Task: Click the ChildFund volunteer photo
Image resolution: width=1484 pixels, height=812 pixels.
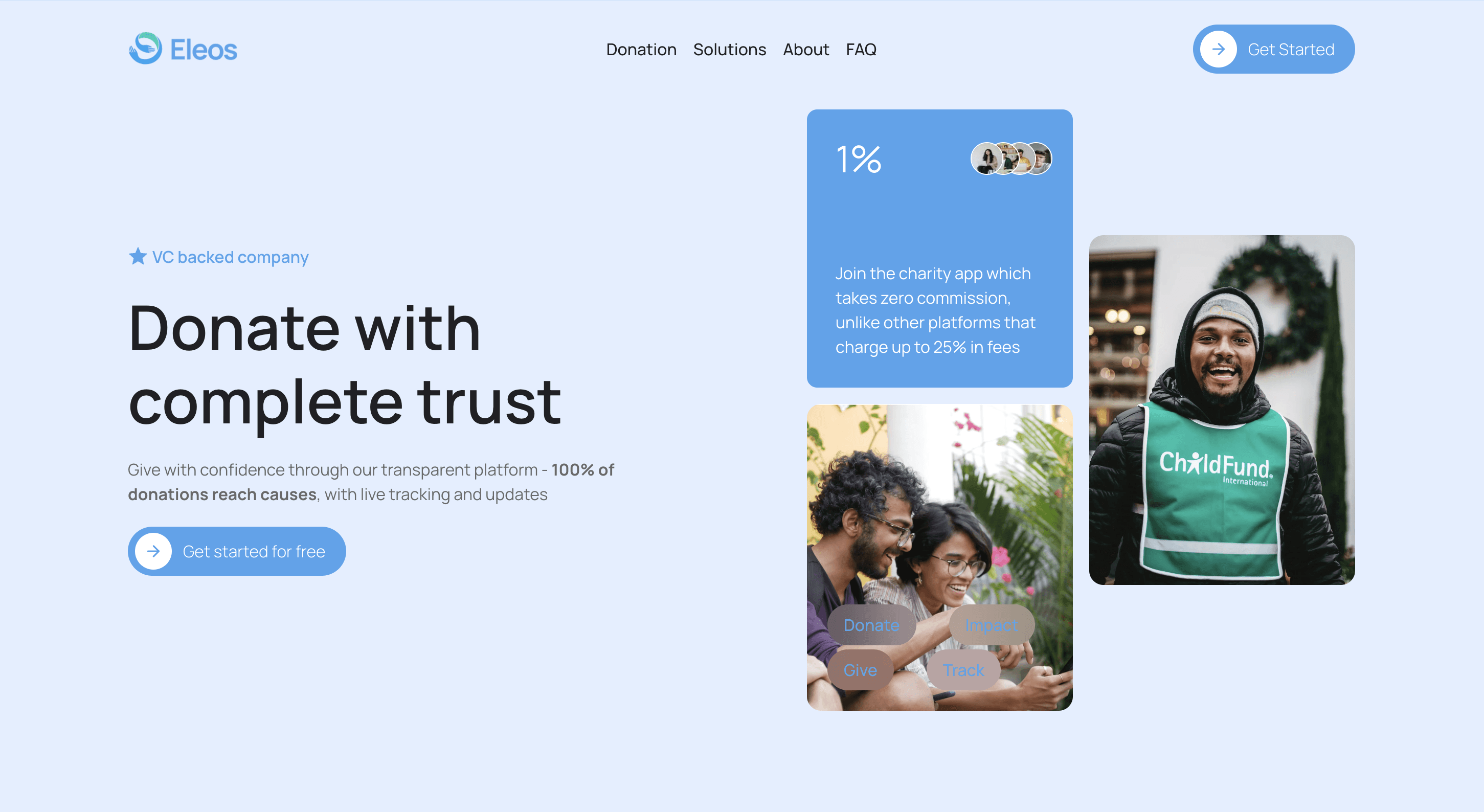Action: pyautogui.click(x=1222, y=410)
